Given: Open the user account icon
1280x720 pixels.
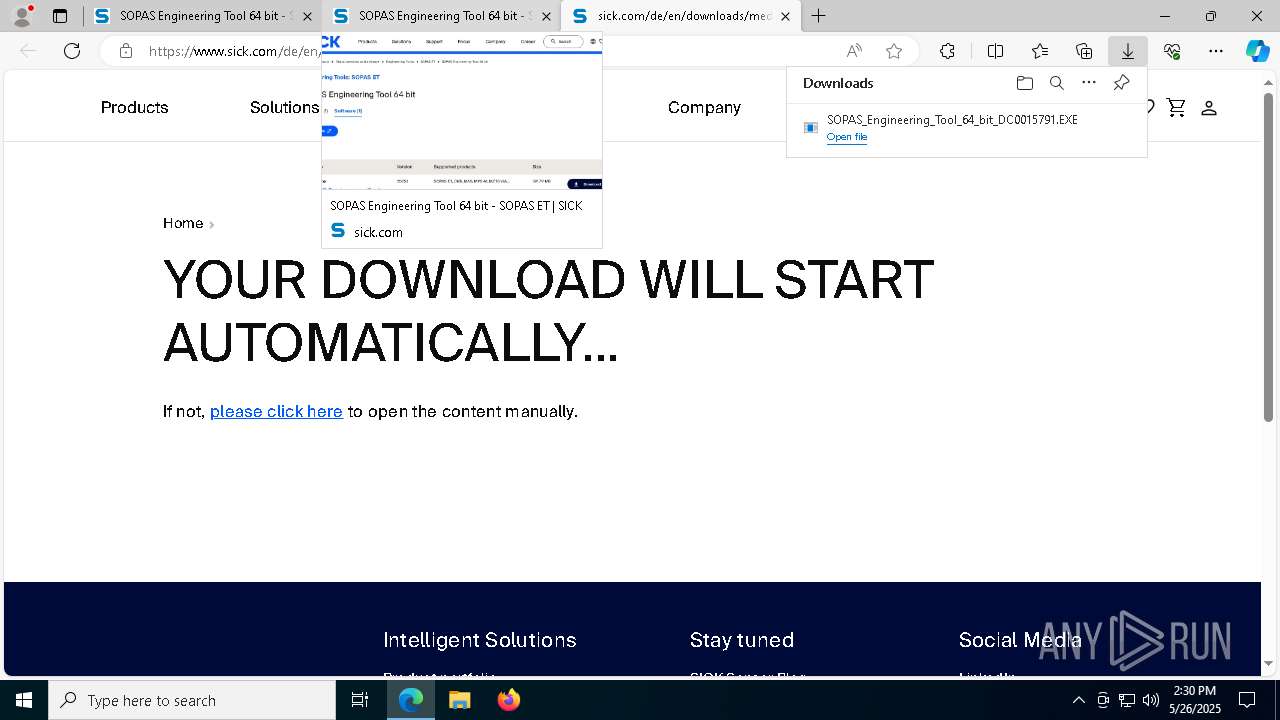Looking at the screenshot, I should 1208,107.
